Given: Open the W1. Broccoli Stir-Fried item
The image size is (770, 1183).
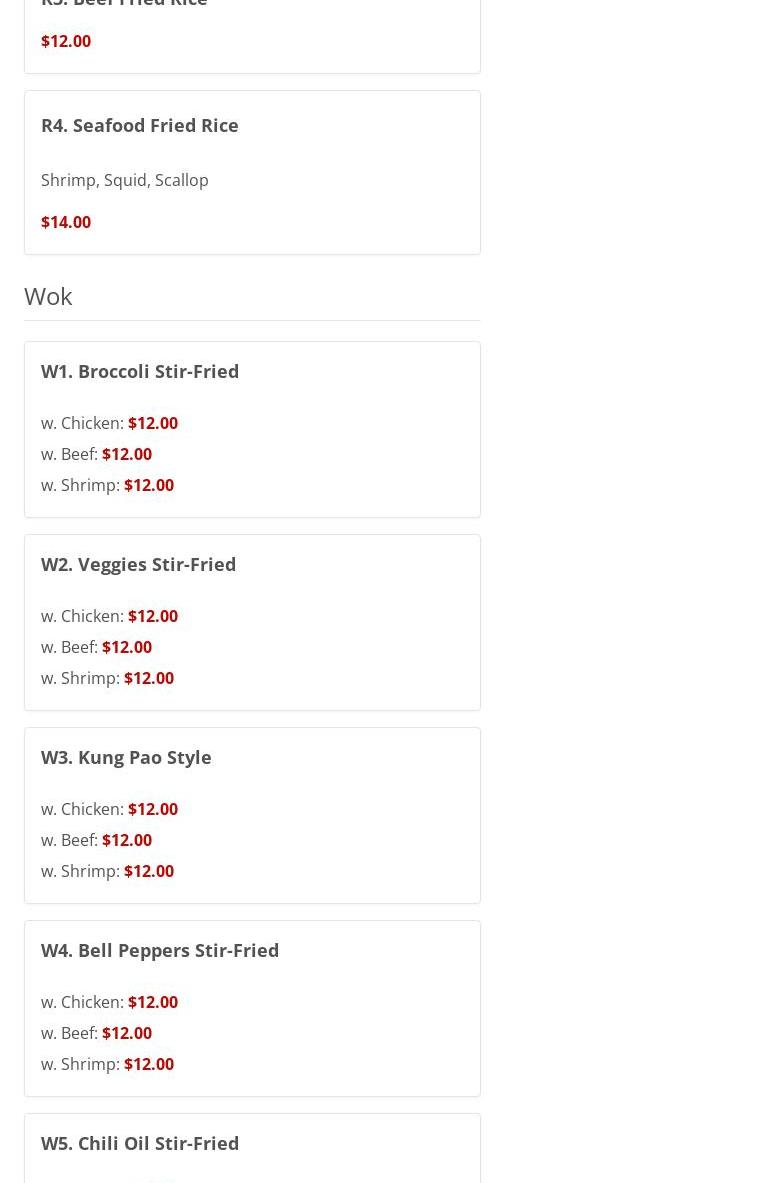Looking at the screenshot, I should (x=140, y=371).
